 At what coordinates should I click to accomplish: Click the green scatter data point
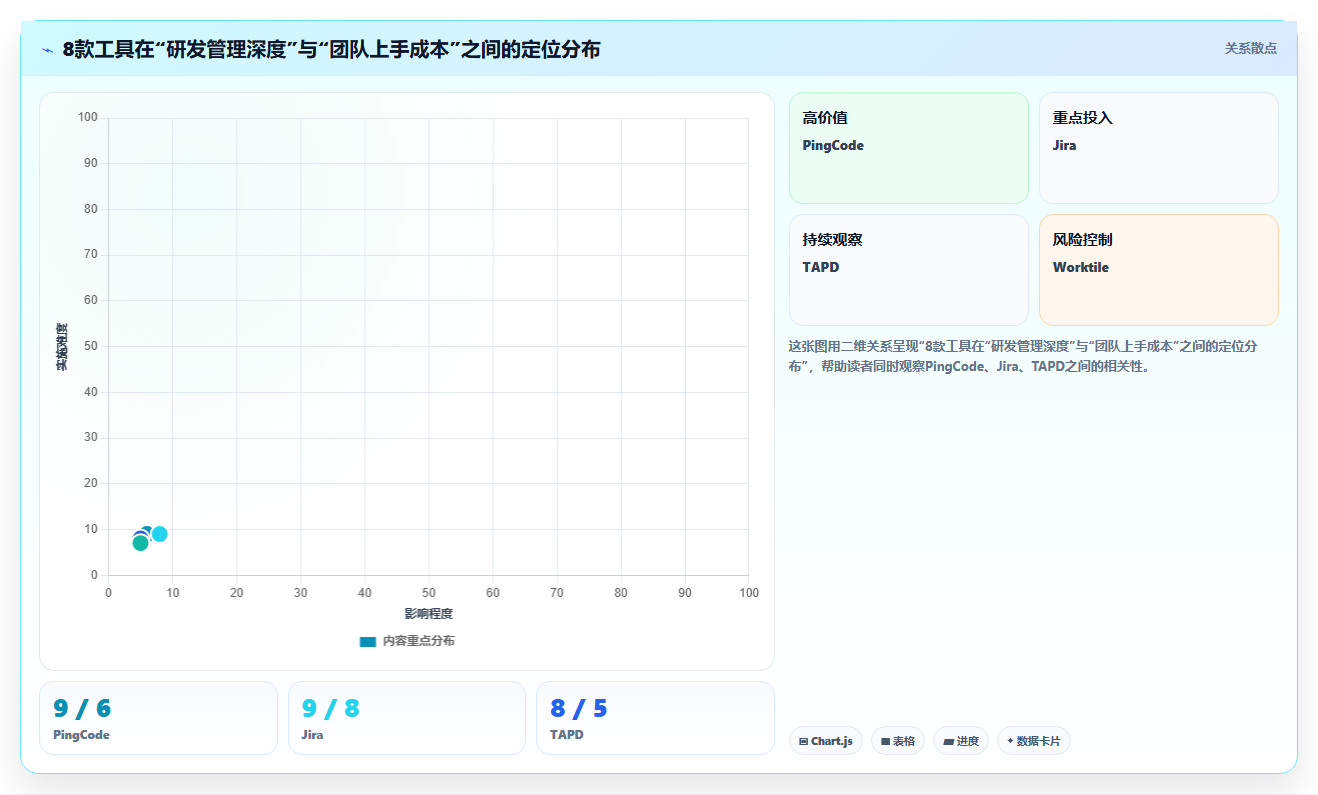pos(140,543)
